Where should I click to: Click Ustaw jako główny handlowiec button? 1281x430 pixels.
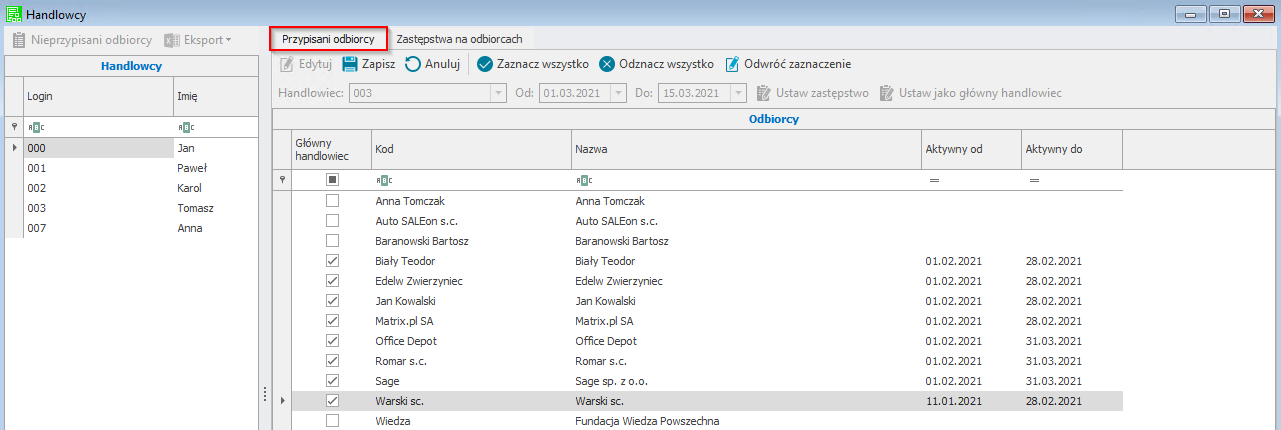click(x=970, y=93)
